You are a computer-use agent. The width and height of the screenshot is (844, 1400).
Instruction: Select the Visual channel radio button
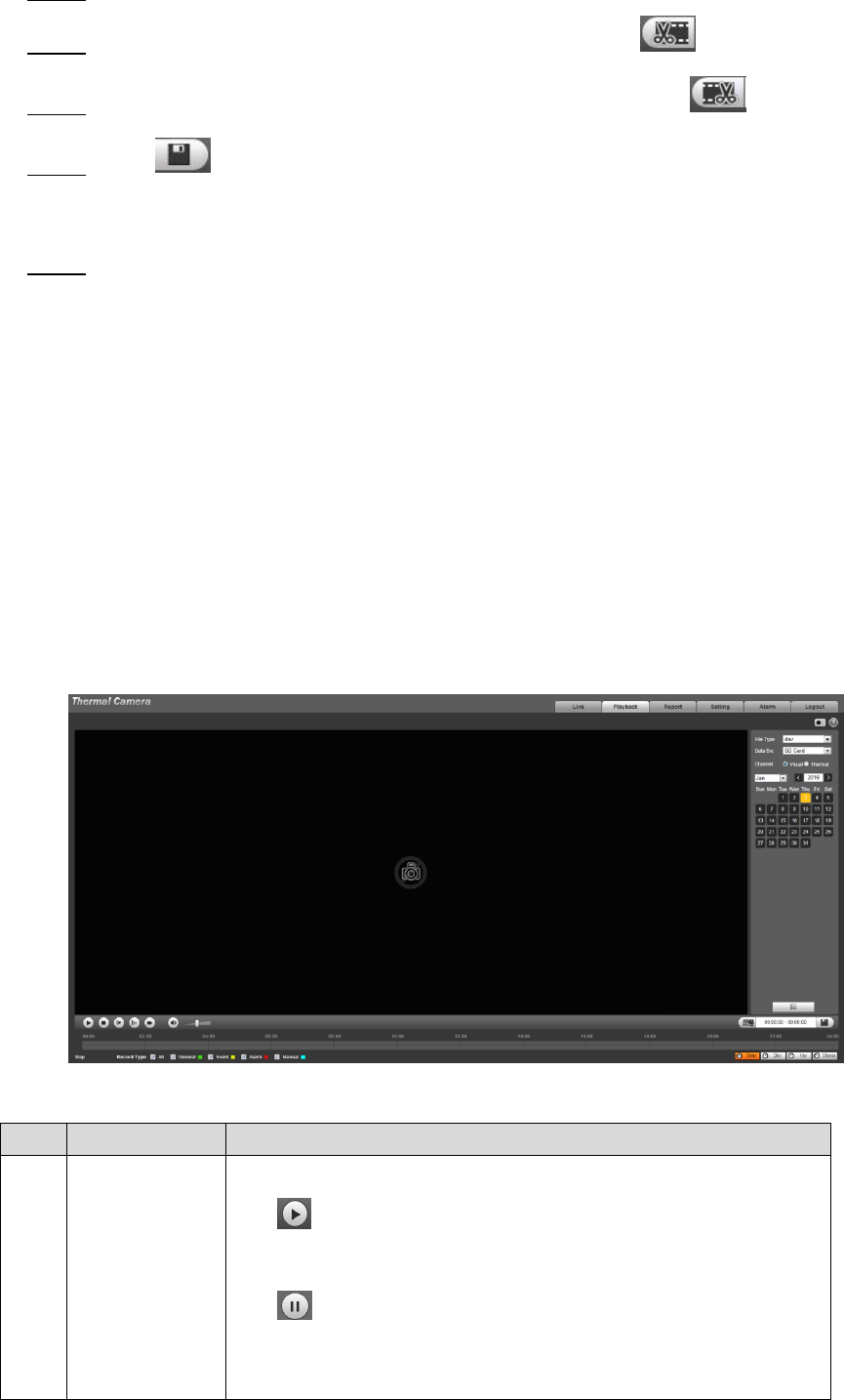click(785, 763)
